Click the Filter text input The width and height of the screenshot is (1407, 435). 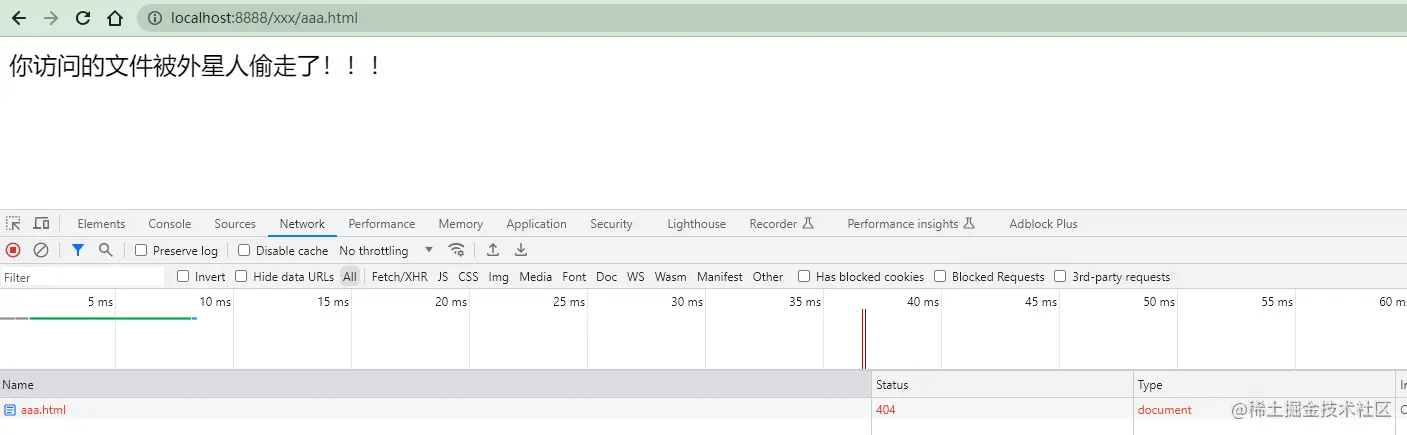(83, 277)
